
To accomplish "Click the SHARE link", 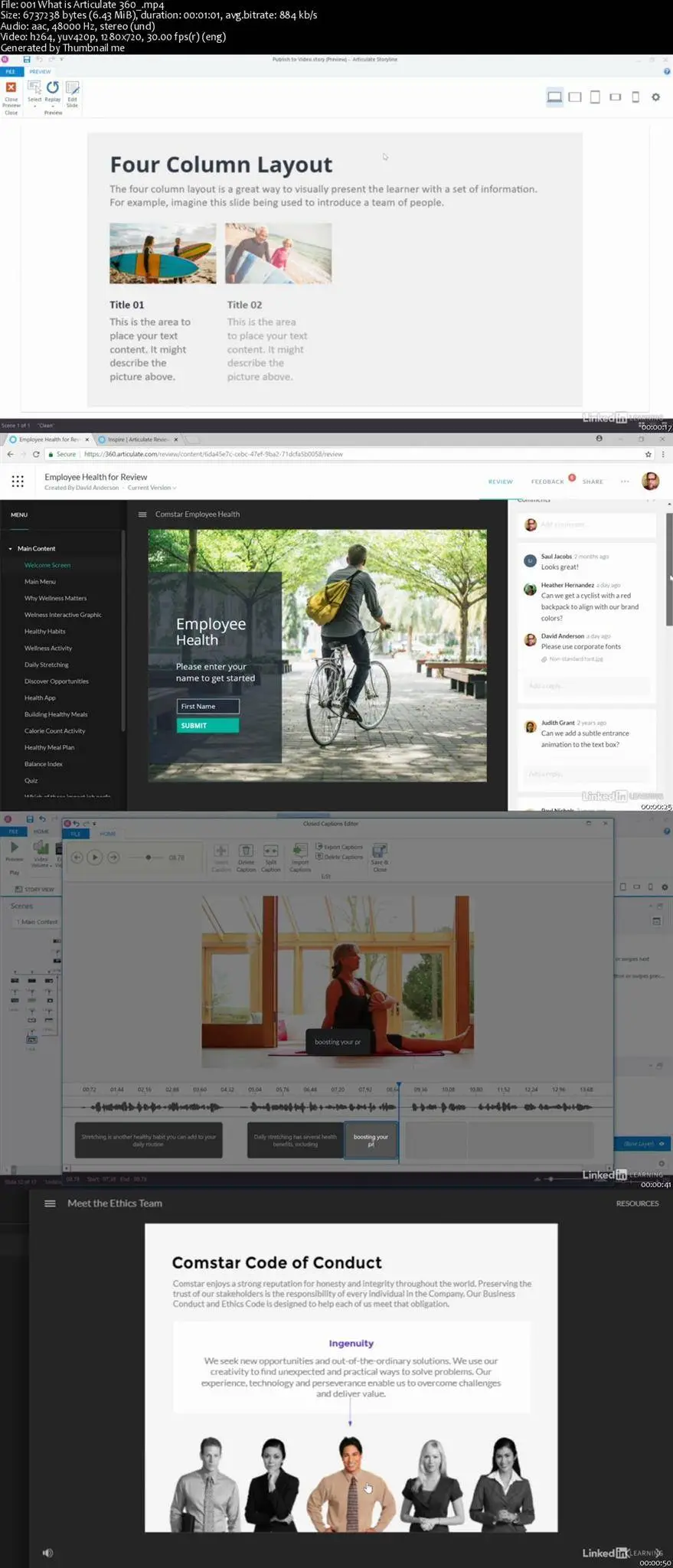I will click(x=593, y=482).
